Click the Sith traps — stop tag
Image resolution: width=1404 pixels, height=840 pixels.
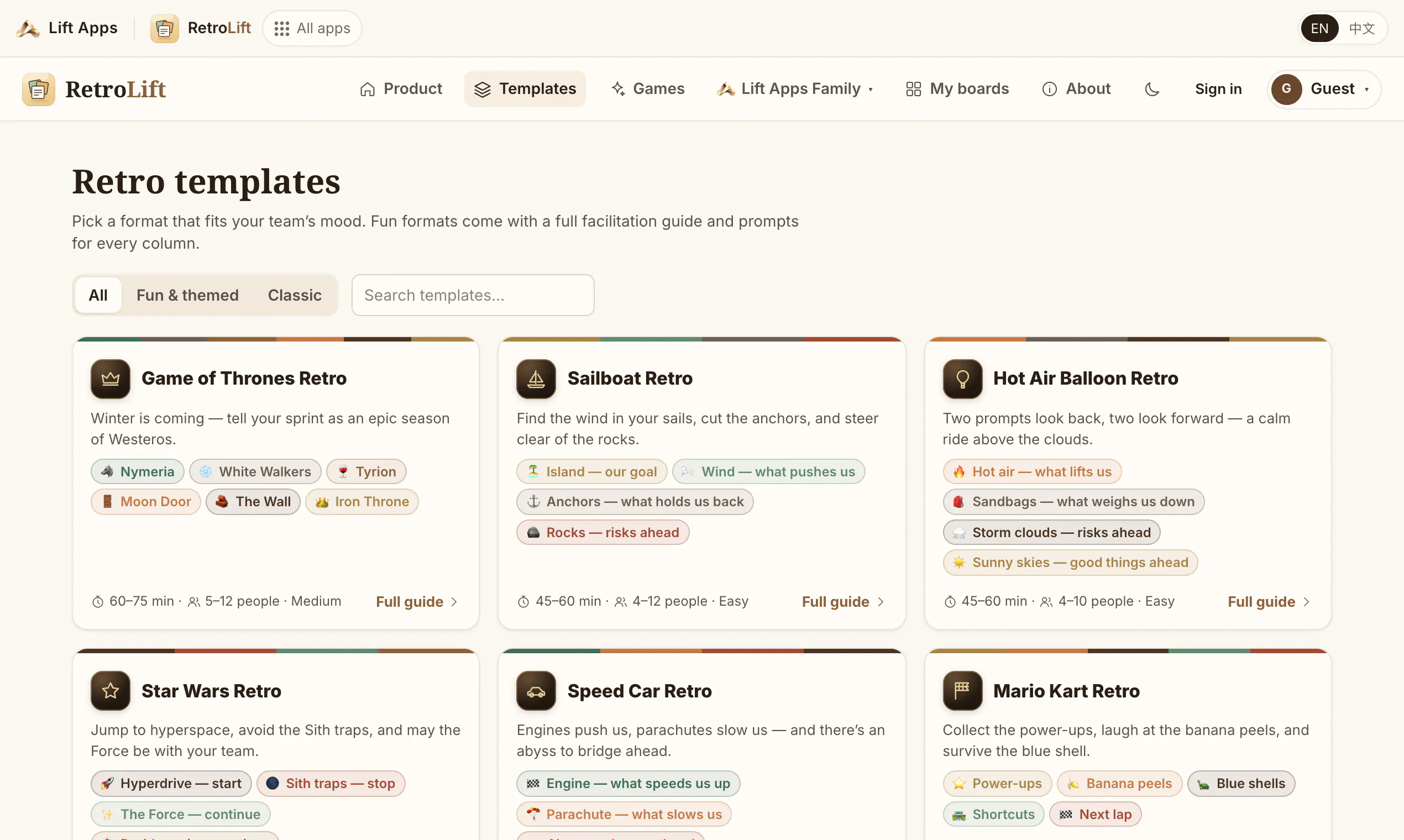point(331,784)
